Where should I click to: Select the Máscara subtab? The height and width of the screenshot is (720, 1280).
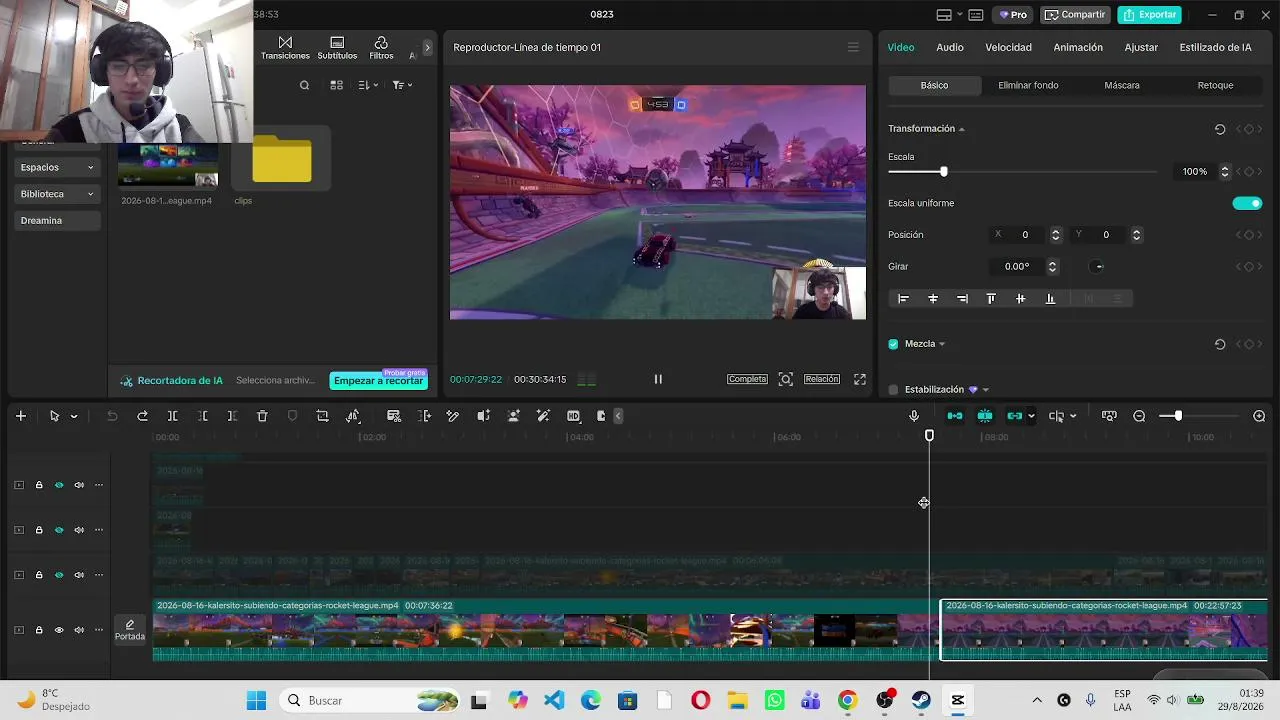pyautogui.click(x=1122, y=85)
